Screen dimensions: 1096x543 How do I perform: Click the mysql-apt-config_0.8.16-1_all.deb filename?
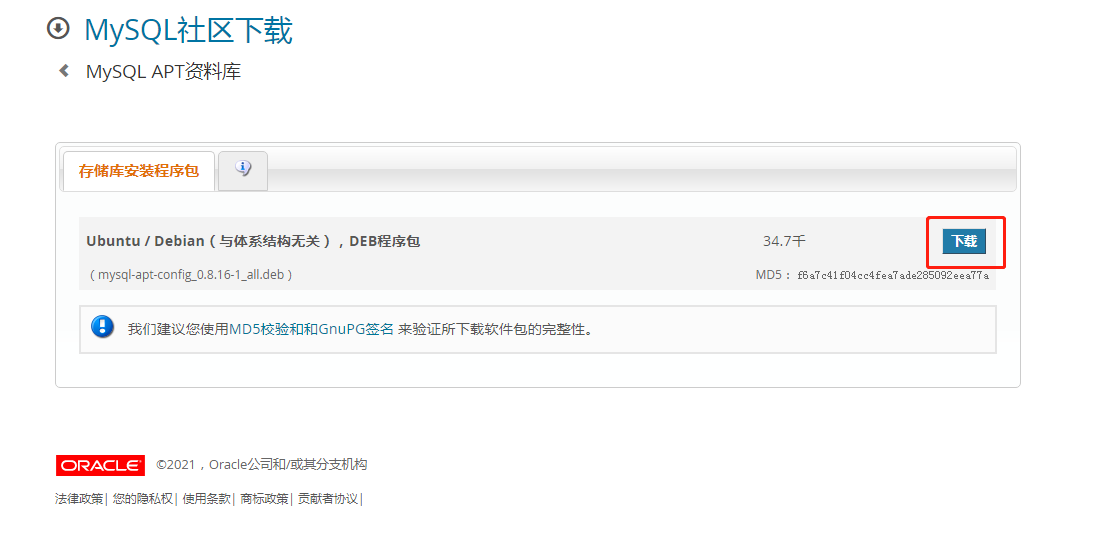[x=191, y=275]
